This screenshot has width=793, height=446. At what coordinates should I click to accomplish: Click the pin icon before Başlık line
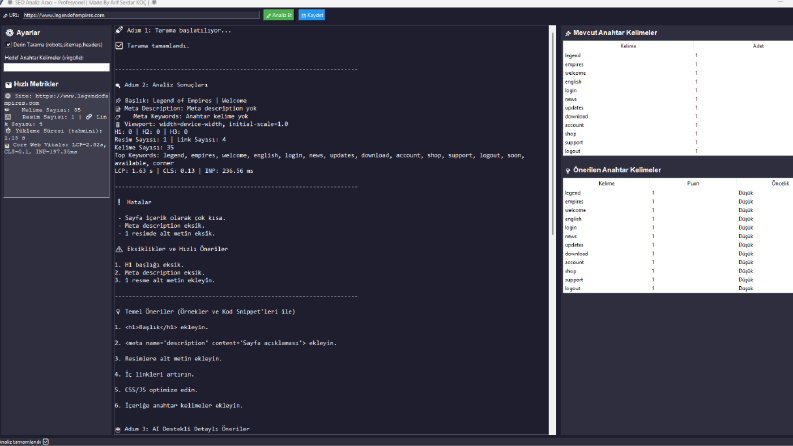pos(118,101)
